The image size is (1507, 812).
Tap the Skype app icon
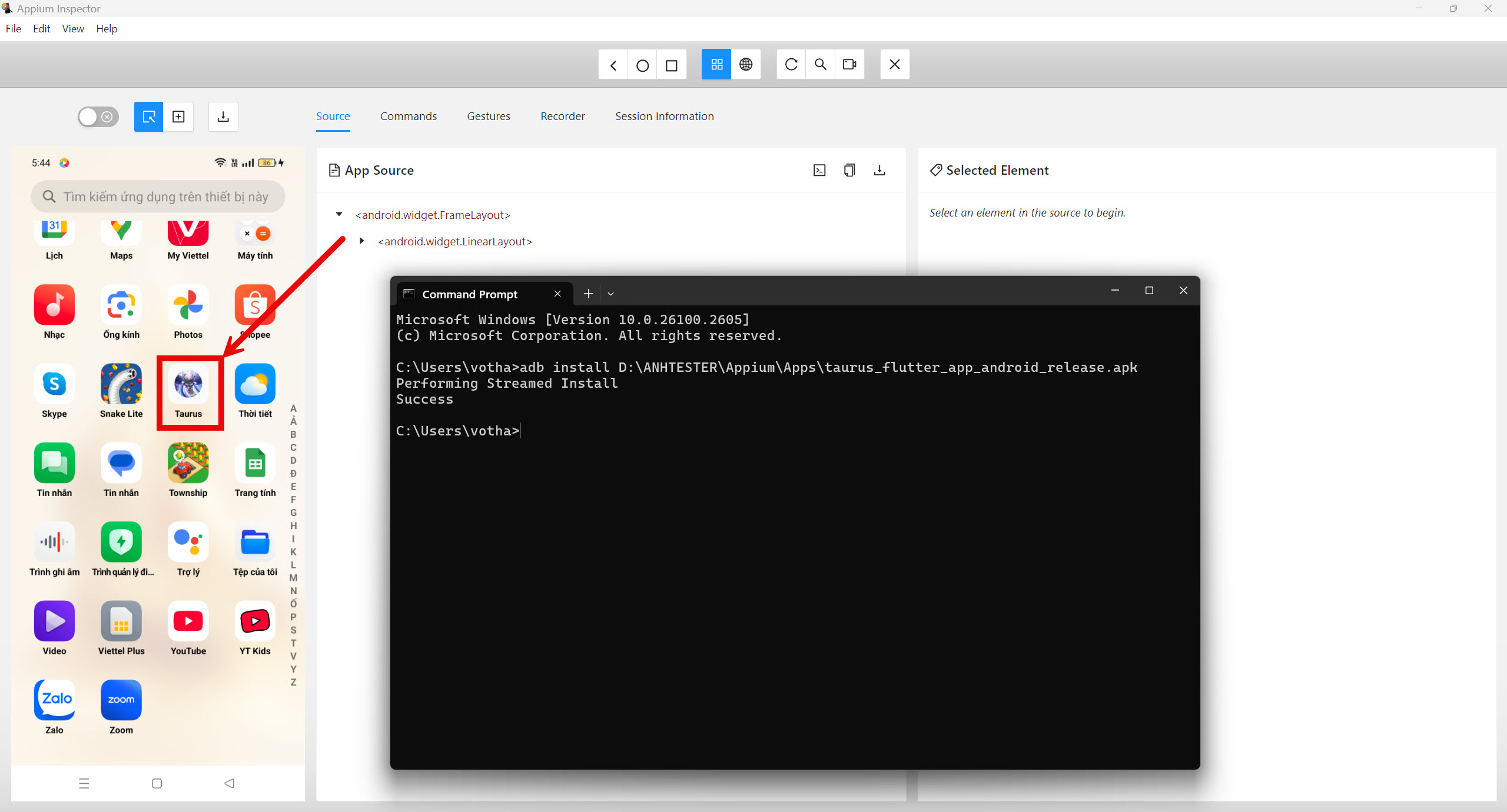[x=54, y=384]
